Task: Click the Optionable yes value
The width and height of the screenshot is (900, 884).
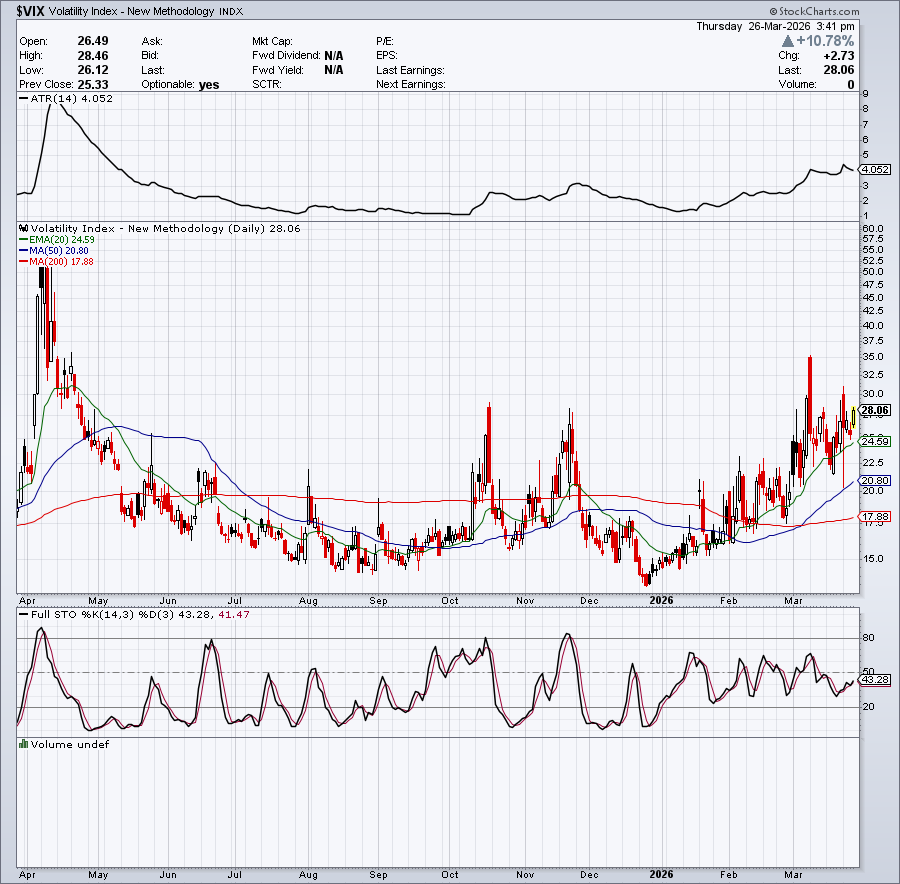Action: (209, 85)
